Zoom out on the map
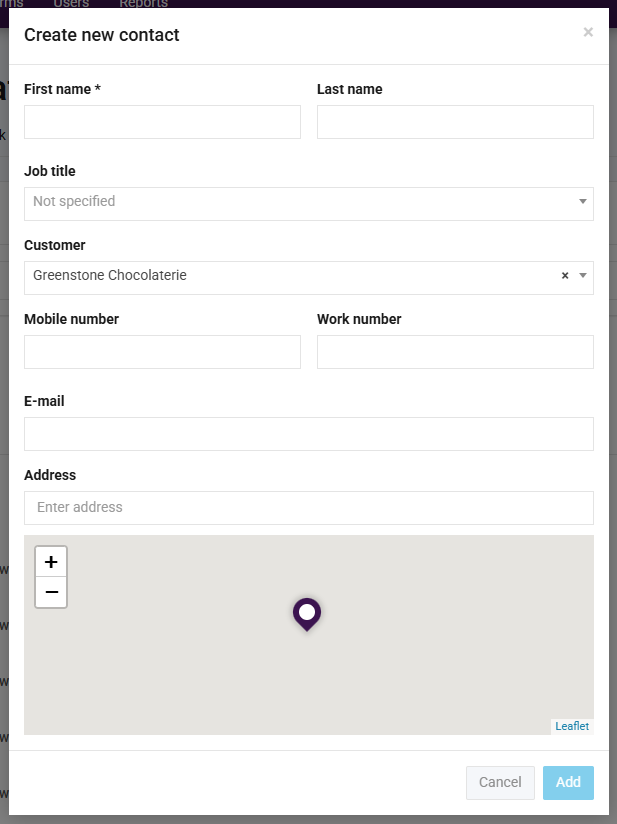This screenshot has width=617, height=824. click(x=51, y=592)
